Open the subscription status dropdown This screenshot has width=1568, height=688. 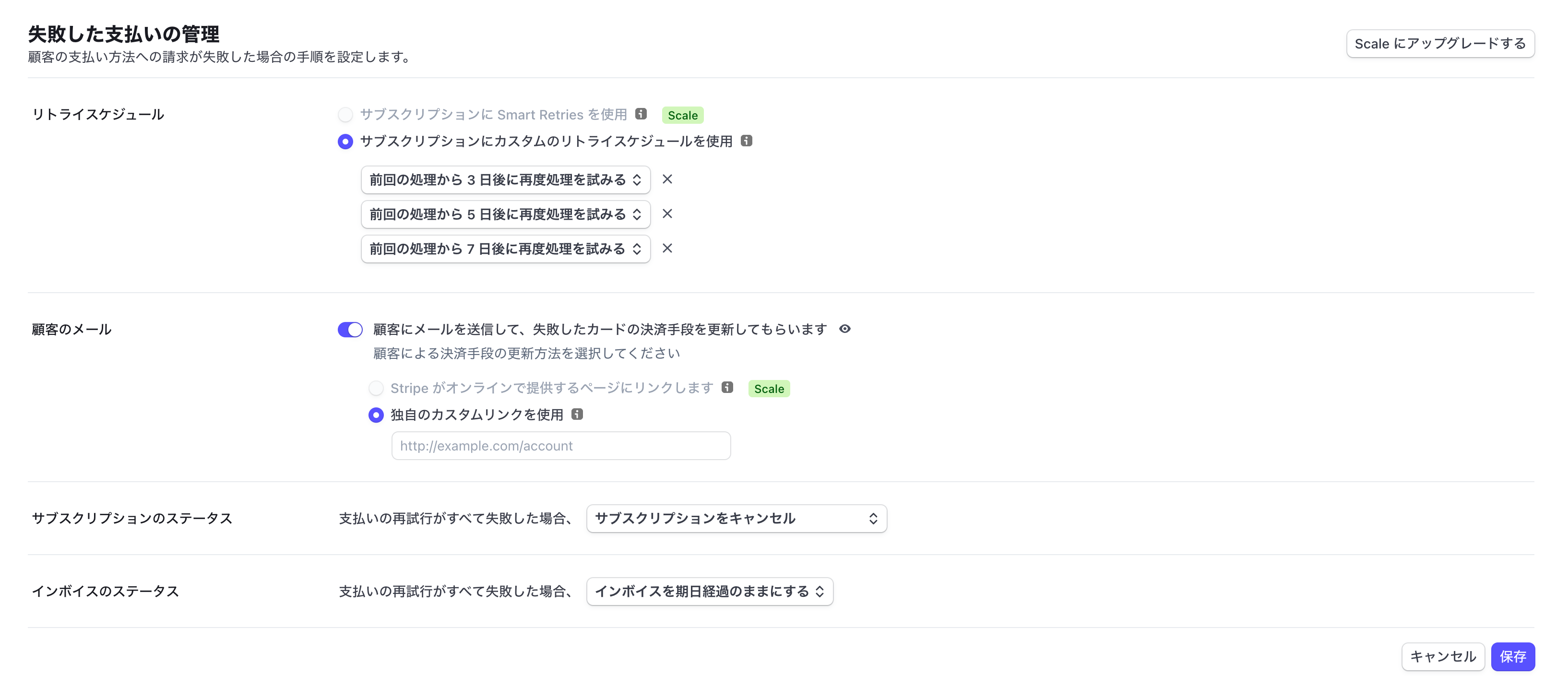(736, 519)
